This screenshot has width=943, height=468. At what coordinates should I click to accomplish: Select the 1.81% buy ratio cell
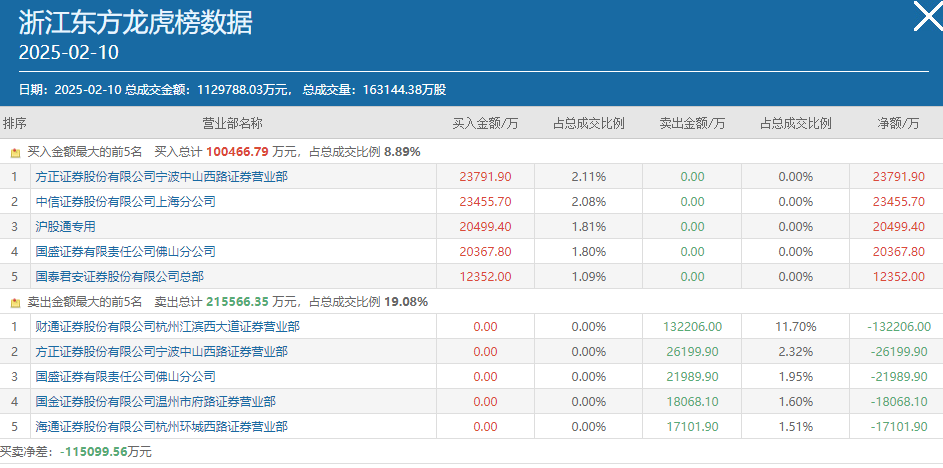pos(589,227)
